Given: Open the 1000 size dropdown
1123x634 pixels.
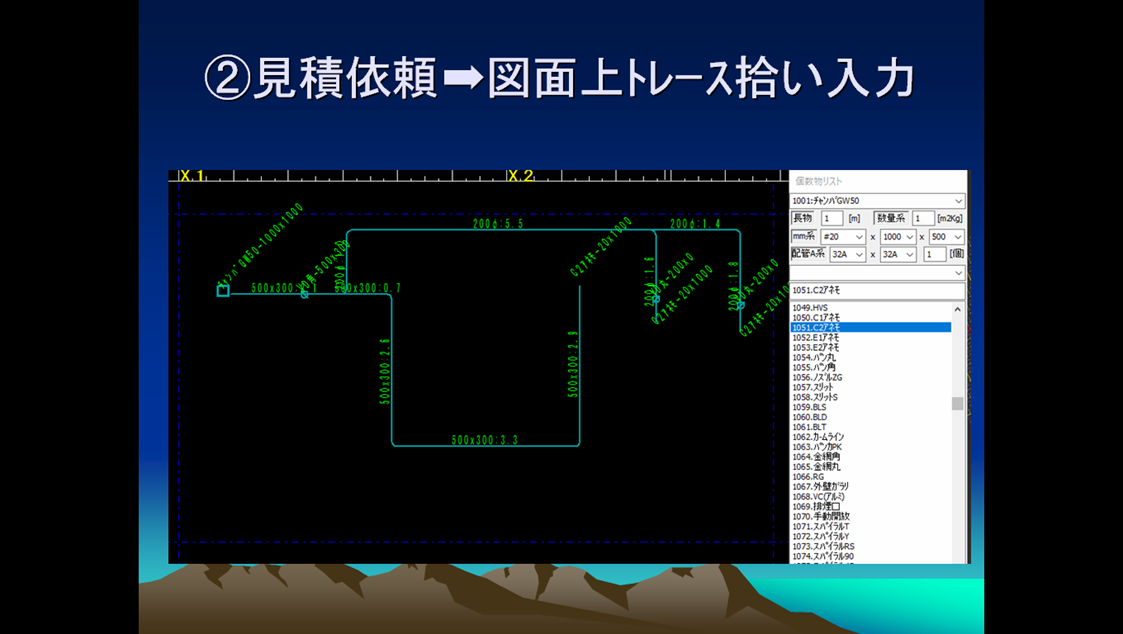Looking at the screenshot, I should point(897,236).
